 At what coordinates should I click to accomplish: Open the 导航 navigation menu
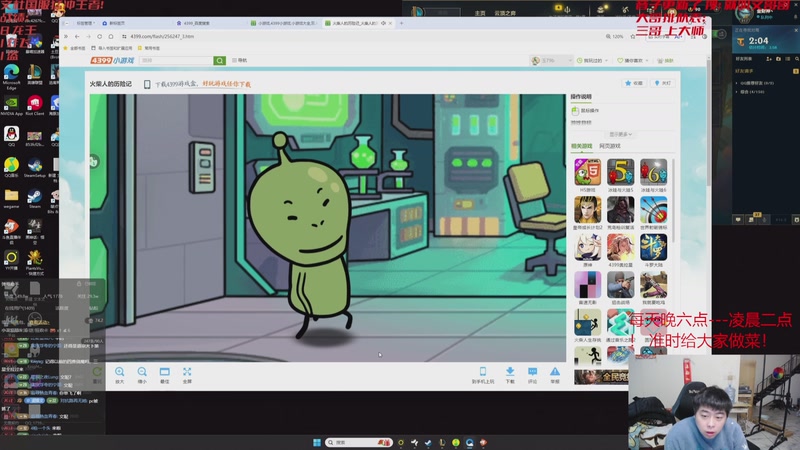[x=239, y=60]
